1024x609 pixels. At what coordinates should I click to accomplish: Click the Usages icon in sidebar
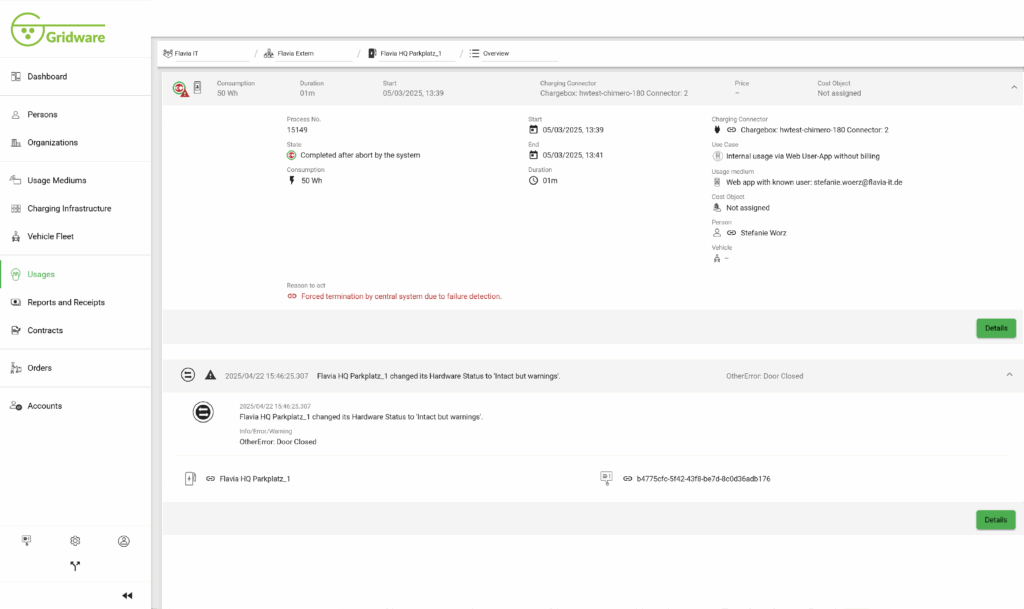click(x=16, y=274)
